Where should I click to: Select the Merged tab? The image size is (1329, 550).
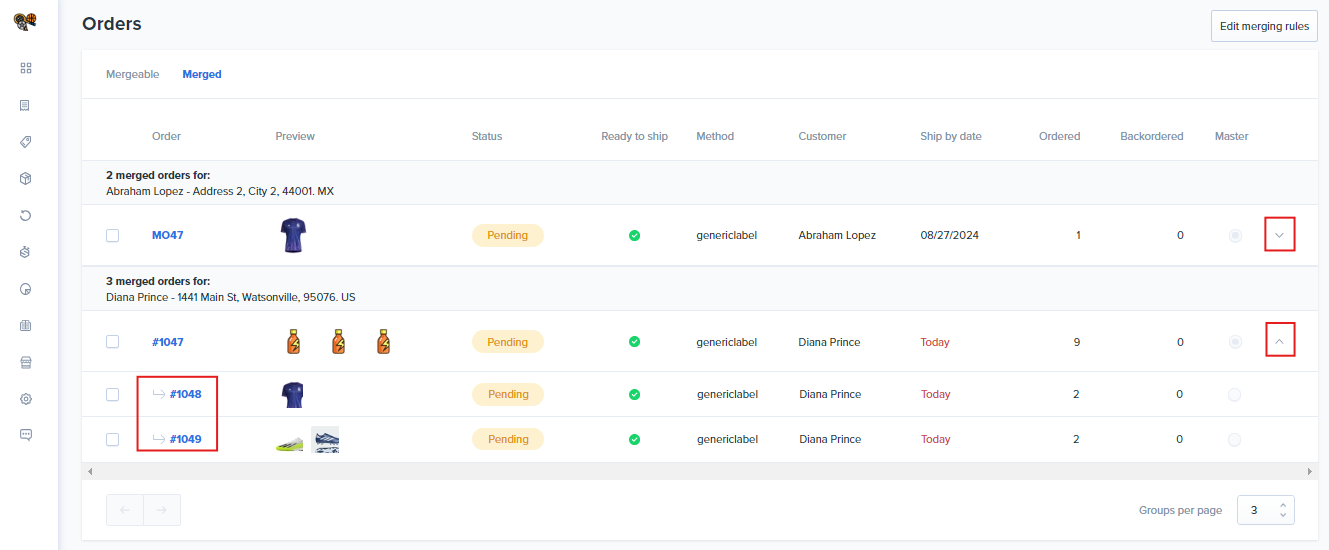[202, 74]
